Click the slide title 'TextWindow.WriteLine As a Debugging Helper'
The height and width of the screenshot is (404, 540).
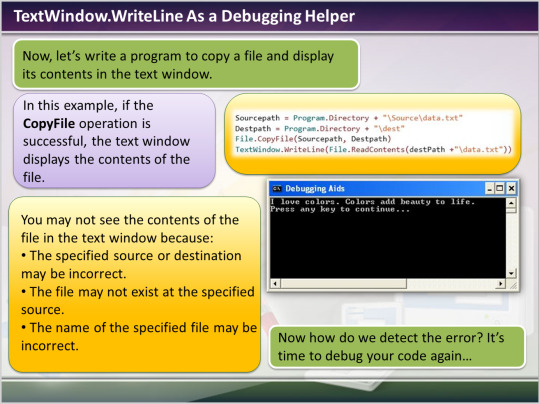click(x=184, y=16)
